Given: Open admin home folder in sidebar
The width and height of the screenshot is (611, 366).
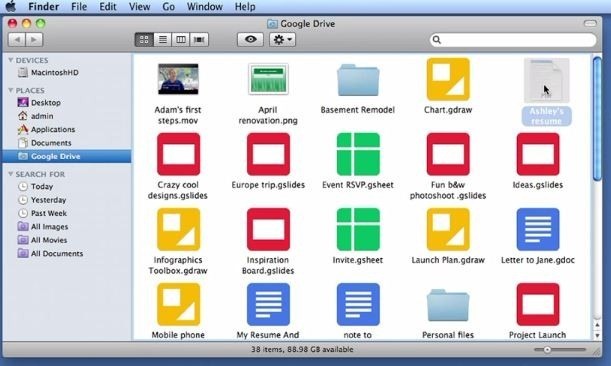Looking at the screenshot, I should pos(35,116).
